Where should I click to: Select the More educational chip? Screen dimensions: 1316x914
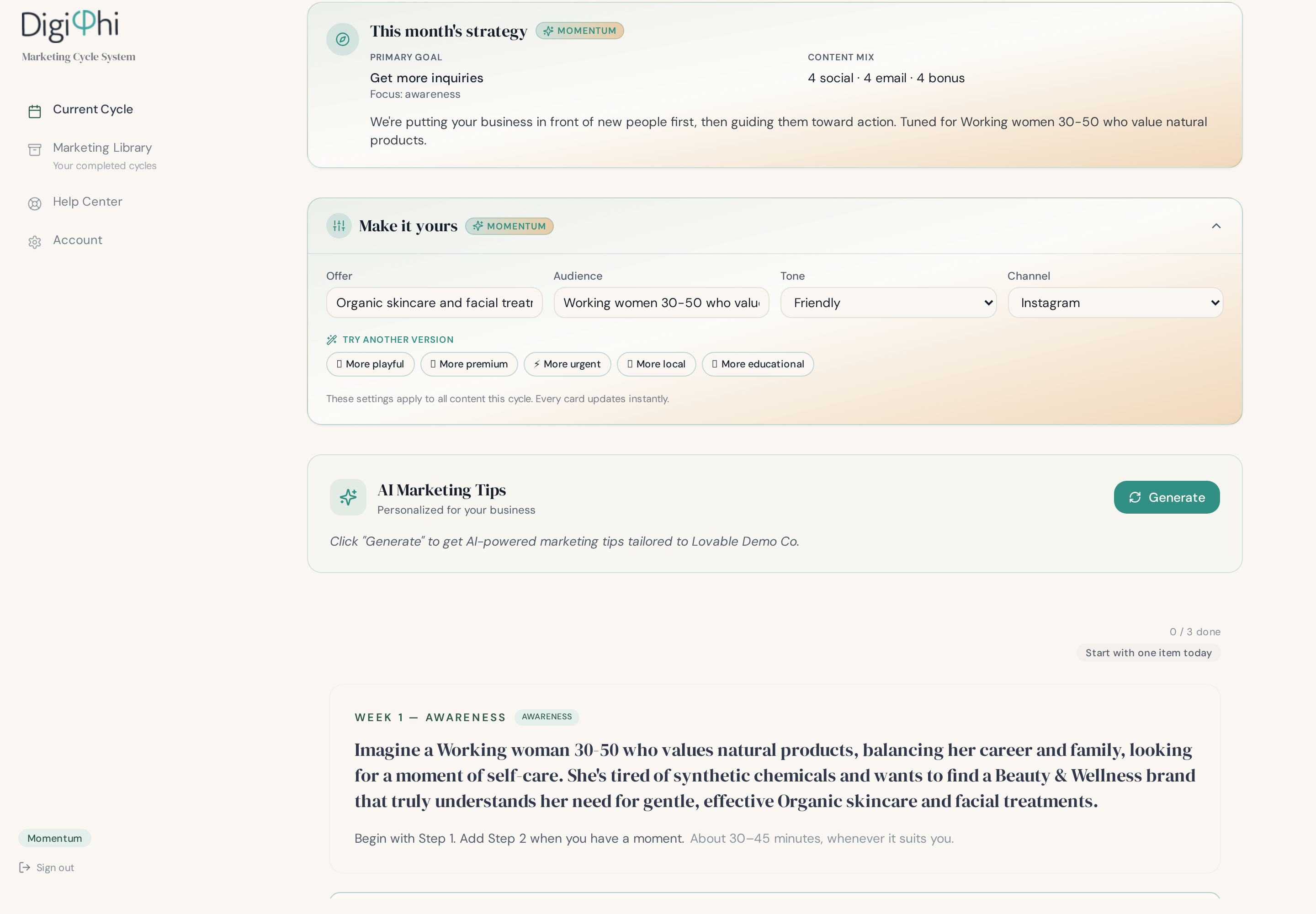pyautogui.click(x=758, y=364)
